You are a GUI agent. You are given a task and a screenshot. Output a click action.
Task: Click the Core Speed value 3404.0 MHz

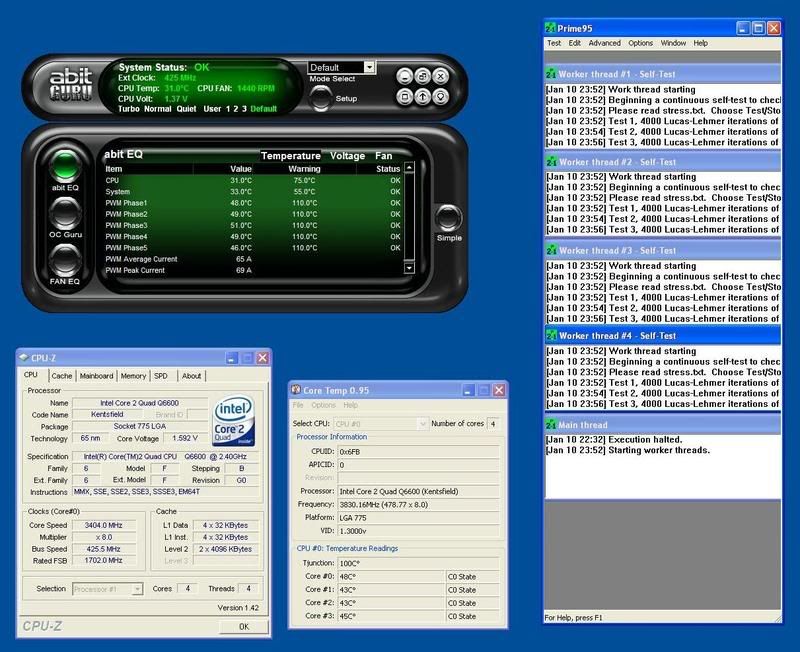(x=104, y=525)
